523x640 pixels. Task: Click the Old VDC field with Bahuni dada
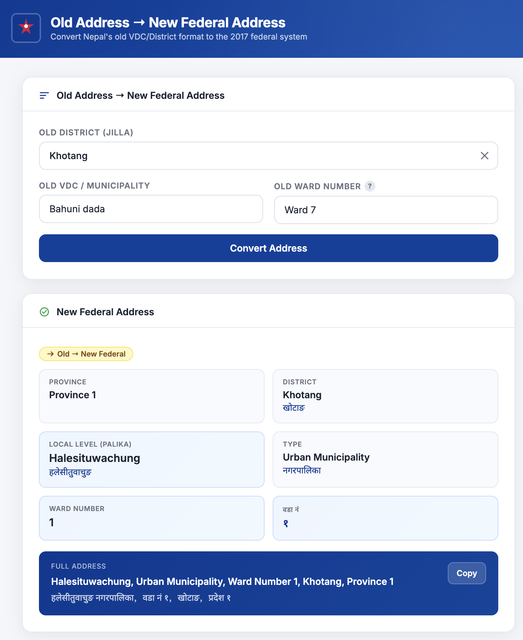(151, 209)
